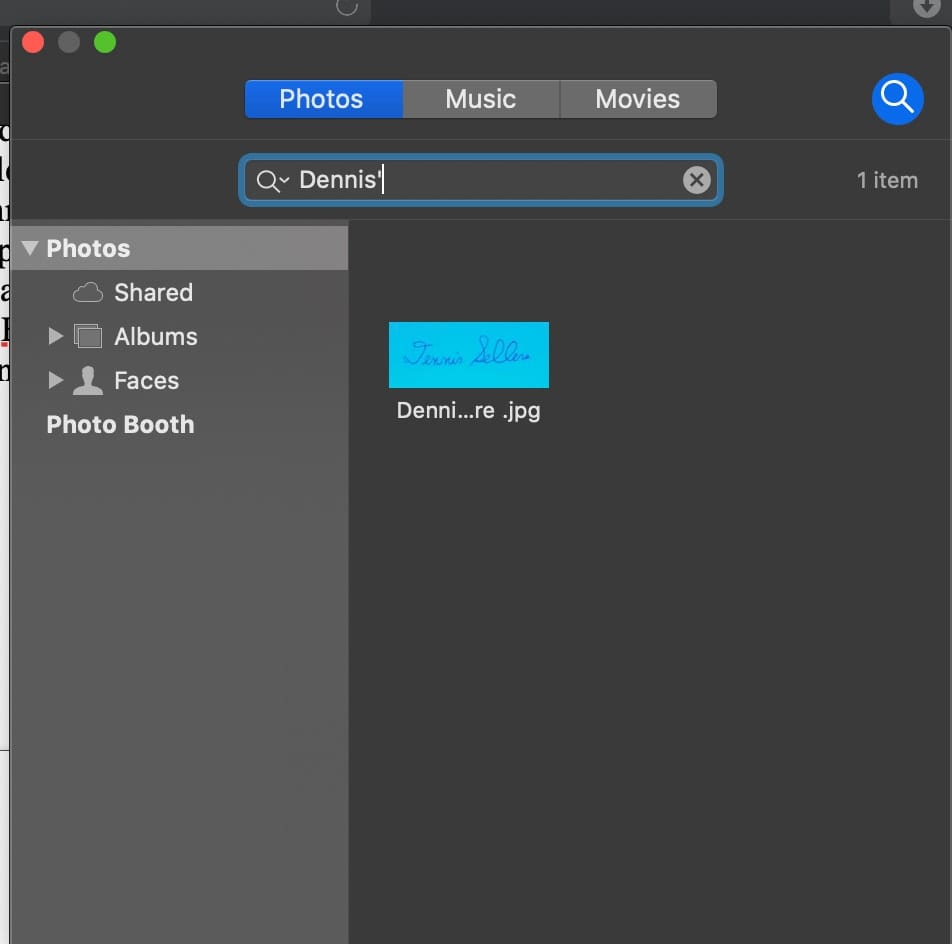The height and width of the screenshot is (944, 952).
Task: Switch to the Music tab
Action: [481, 99]
